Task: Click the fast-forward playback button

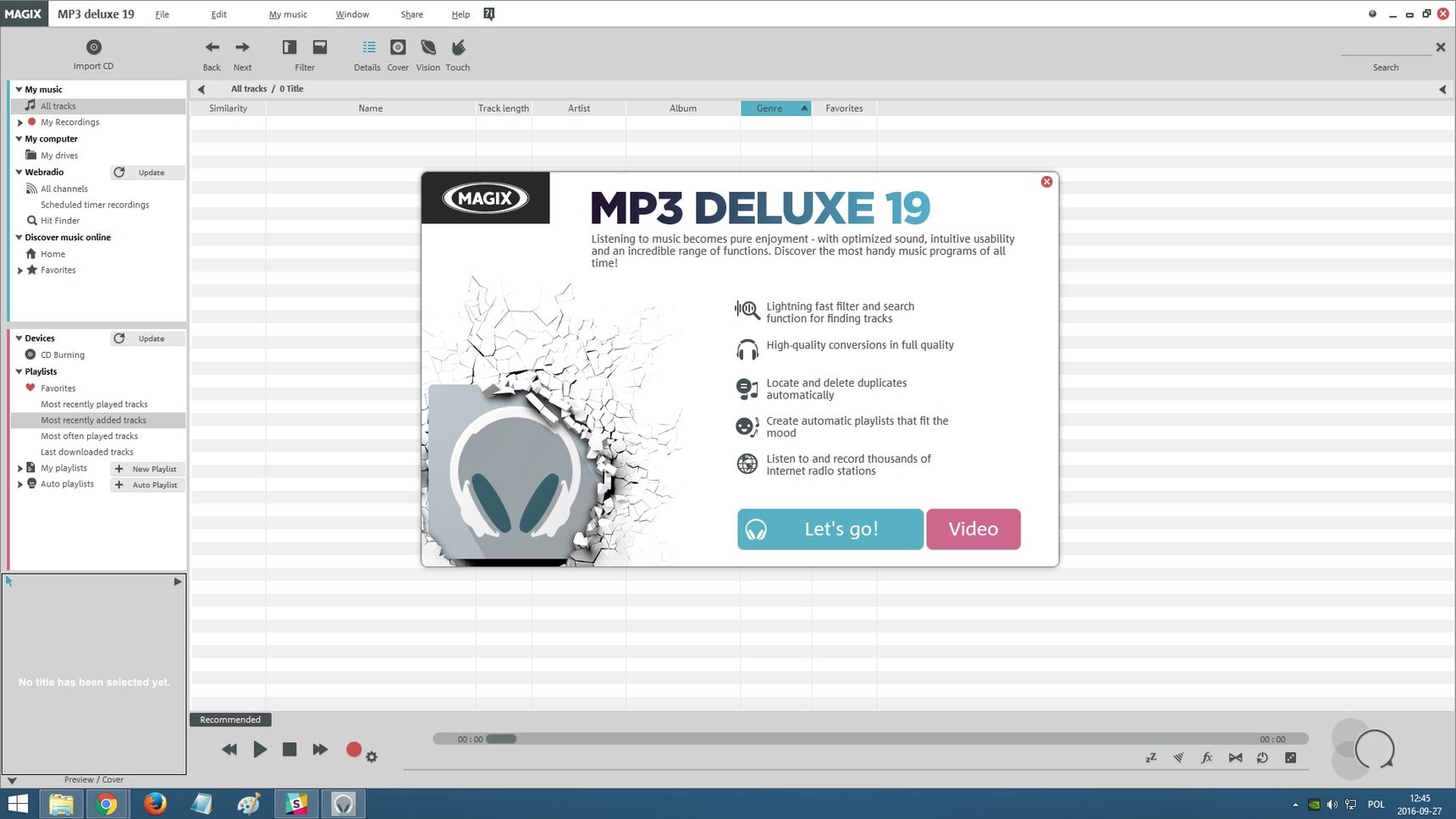Action: [320, 750]
